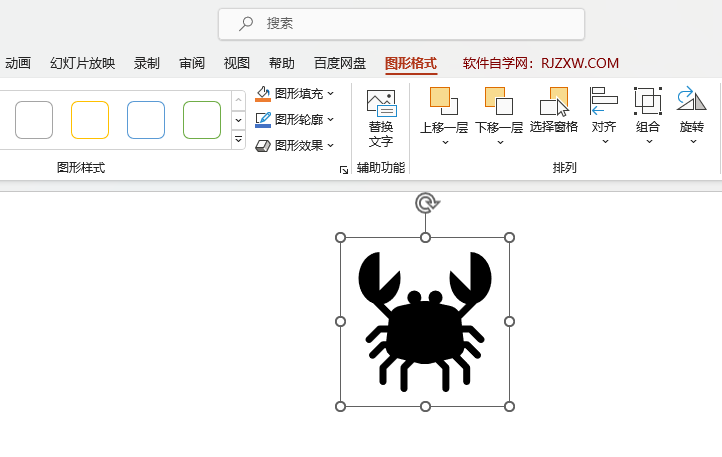Expand the 组合 dropdown arrow

click(x=649, y=141)
